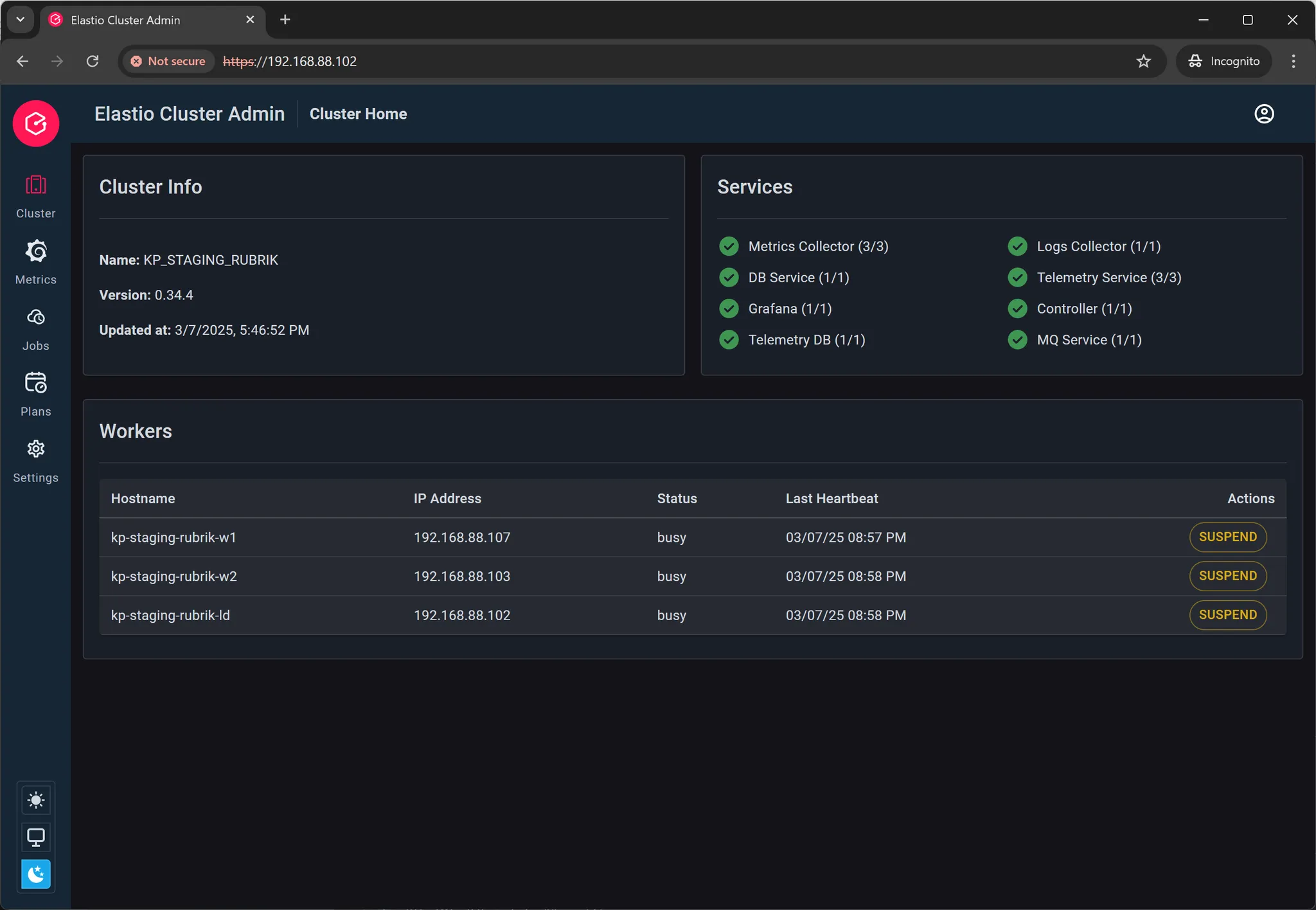The image size is (1316, 910).
Task: Click the Grafana (1/1) label
Action: [790, 308]
